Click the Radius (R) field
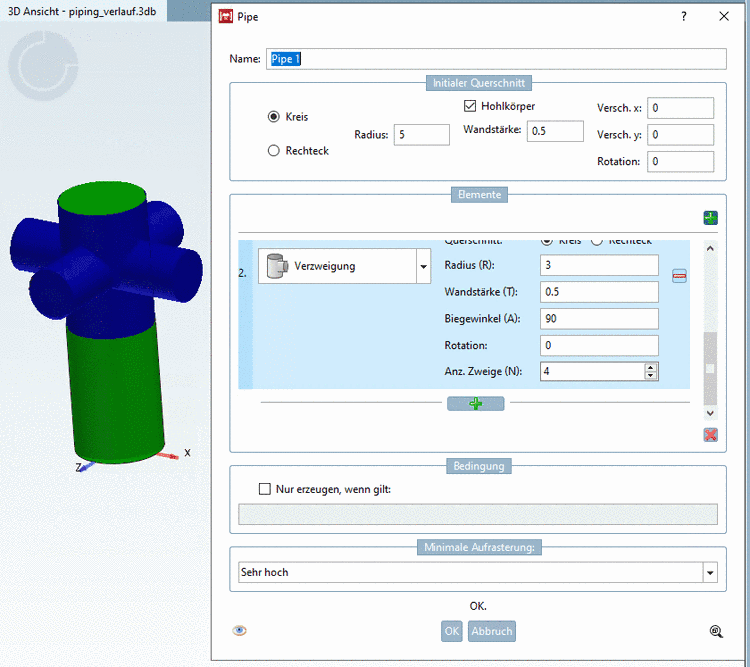Screen dimensions: 750x667 (599, 265)
